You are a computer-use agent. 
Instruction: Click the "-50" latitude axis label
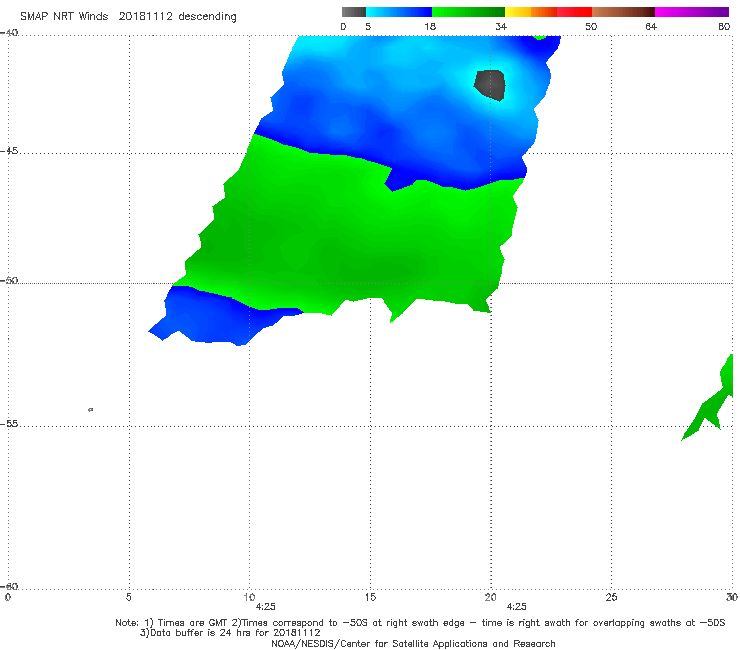pos(9,281)
